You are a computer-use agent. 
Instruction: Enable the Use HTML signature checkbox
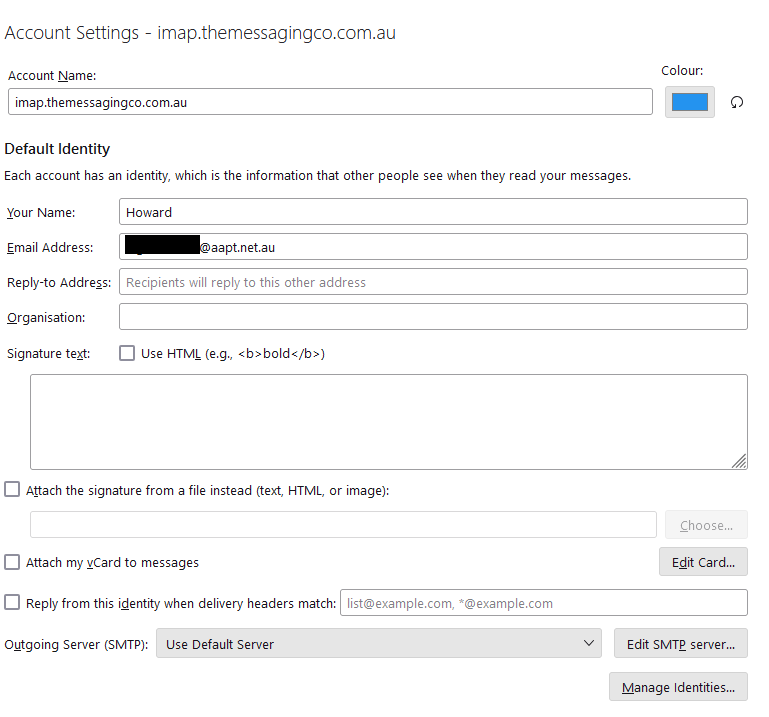[x=127, y=353]
